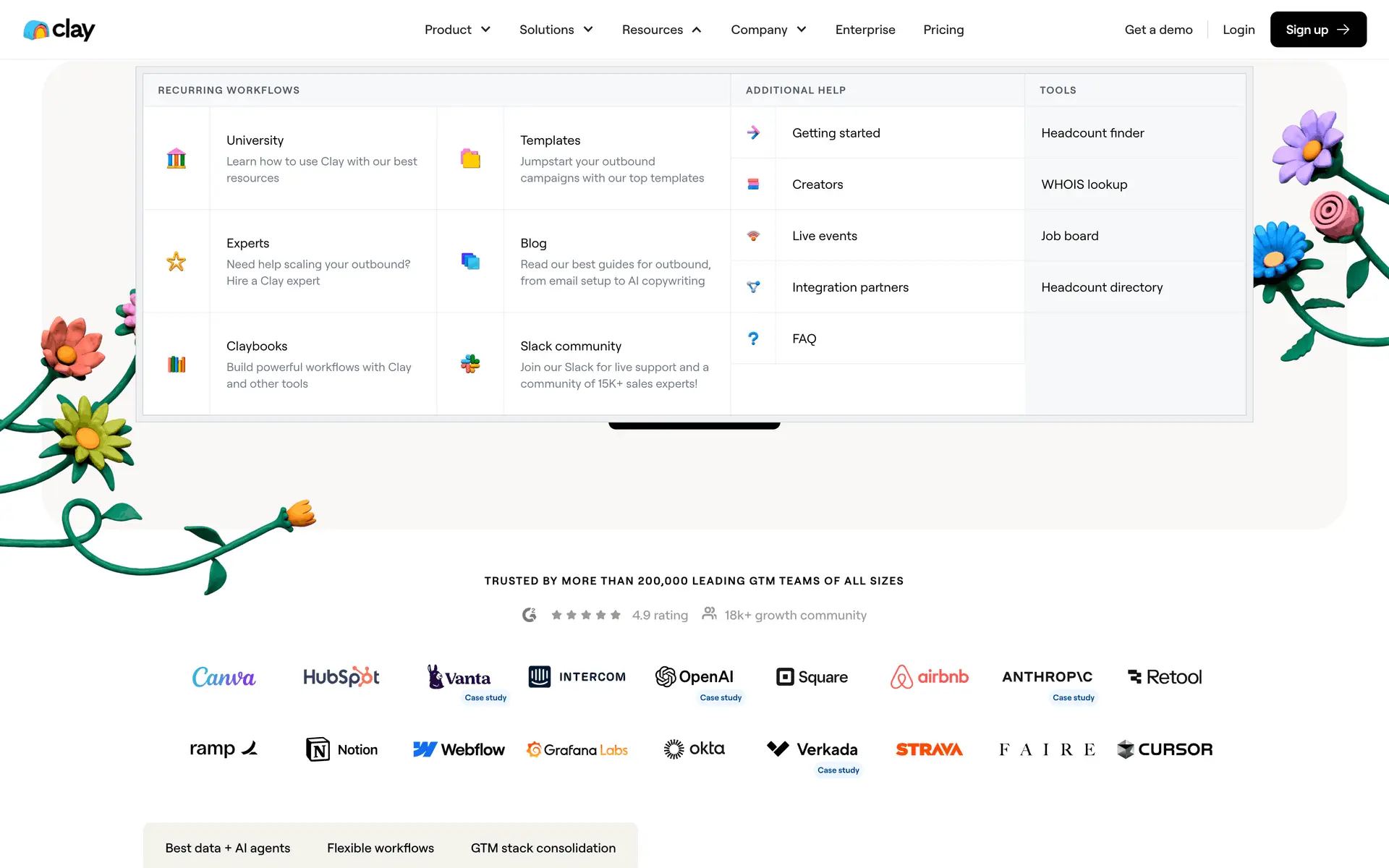Click the Slack community logo icon
The height and width of the screenshot is (868, 1389).
click(470, 364)
